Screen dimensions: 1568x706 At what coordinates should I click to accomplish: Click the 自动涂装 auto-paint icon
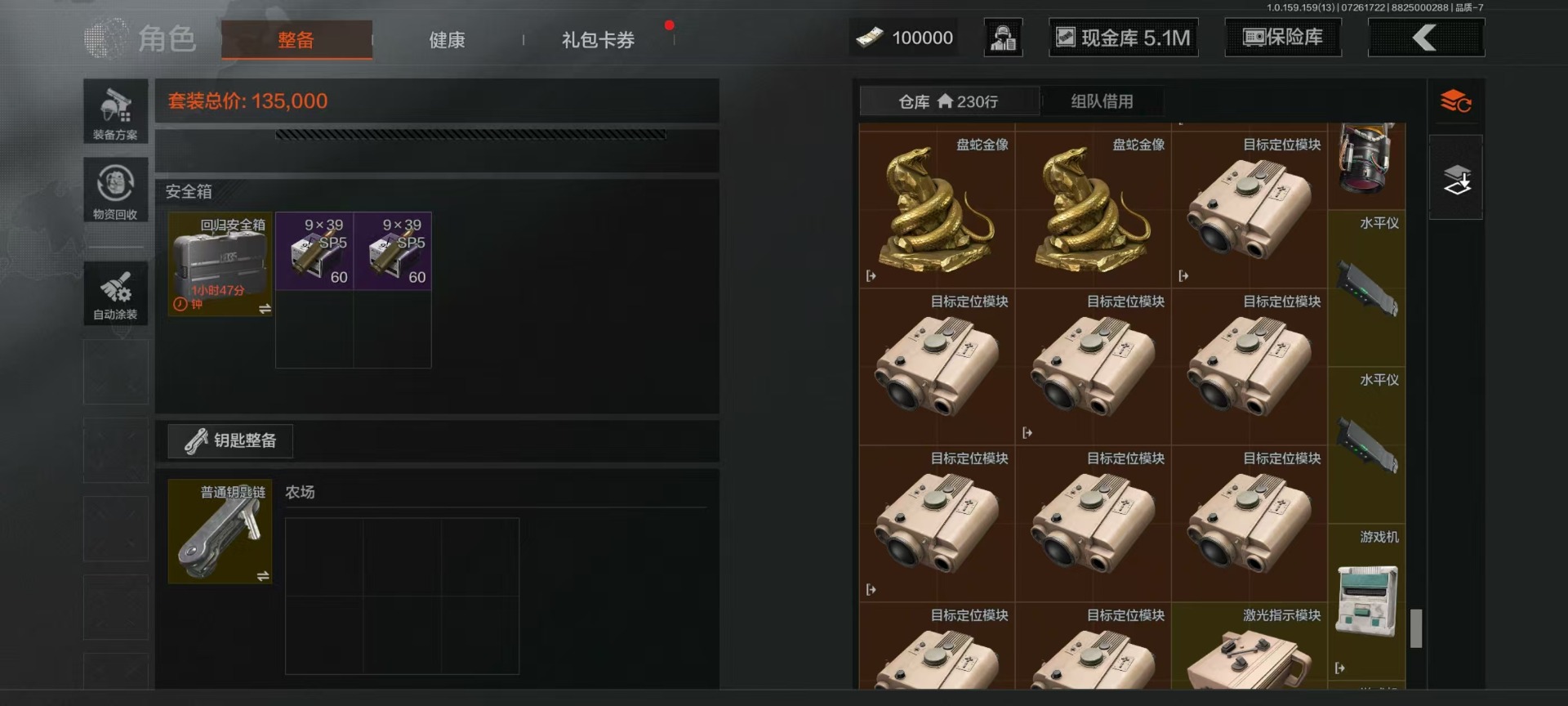(x=115, y=293)
